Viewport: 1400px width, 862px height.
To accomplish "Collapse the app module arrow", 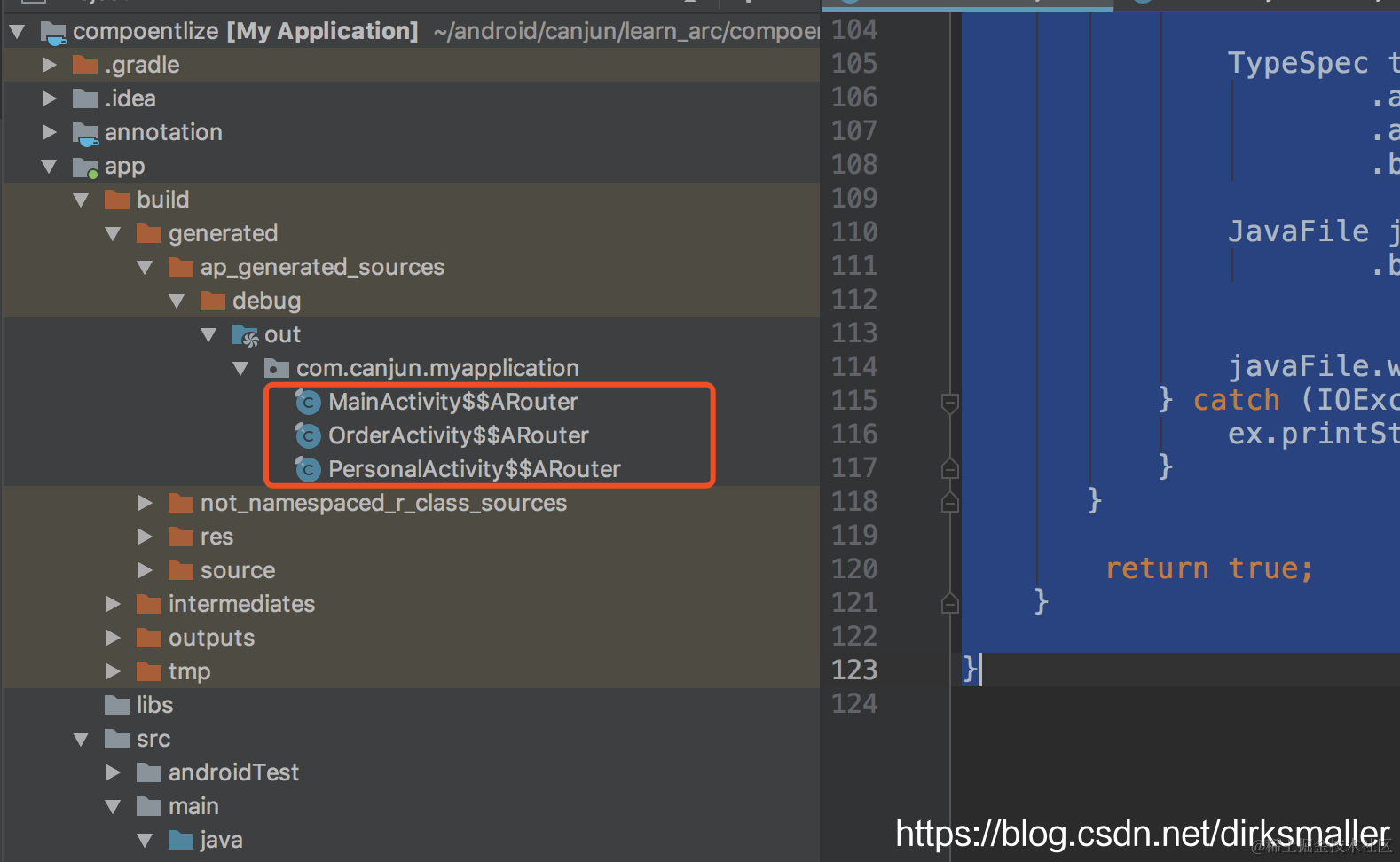I will click(50, 166).
